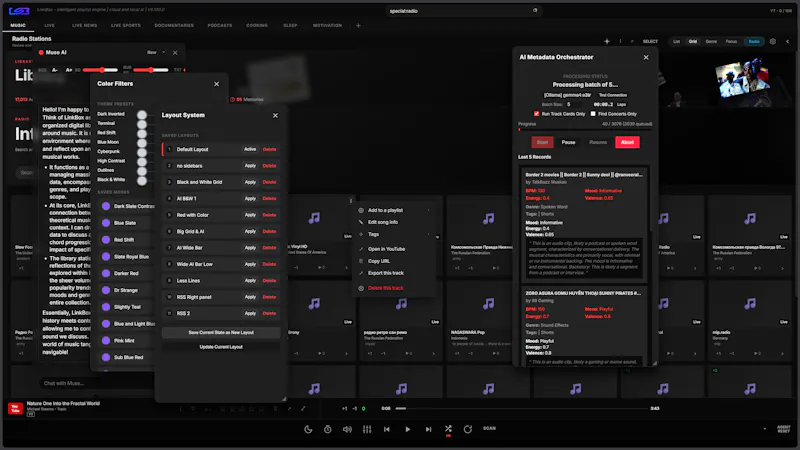This screenshot has height=450, width=800.
Task: Select Copy URL in context menu
Action: coord(379,261)
